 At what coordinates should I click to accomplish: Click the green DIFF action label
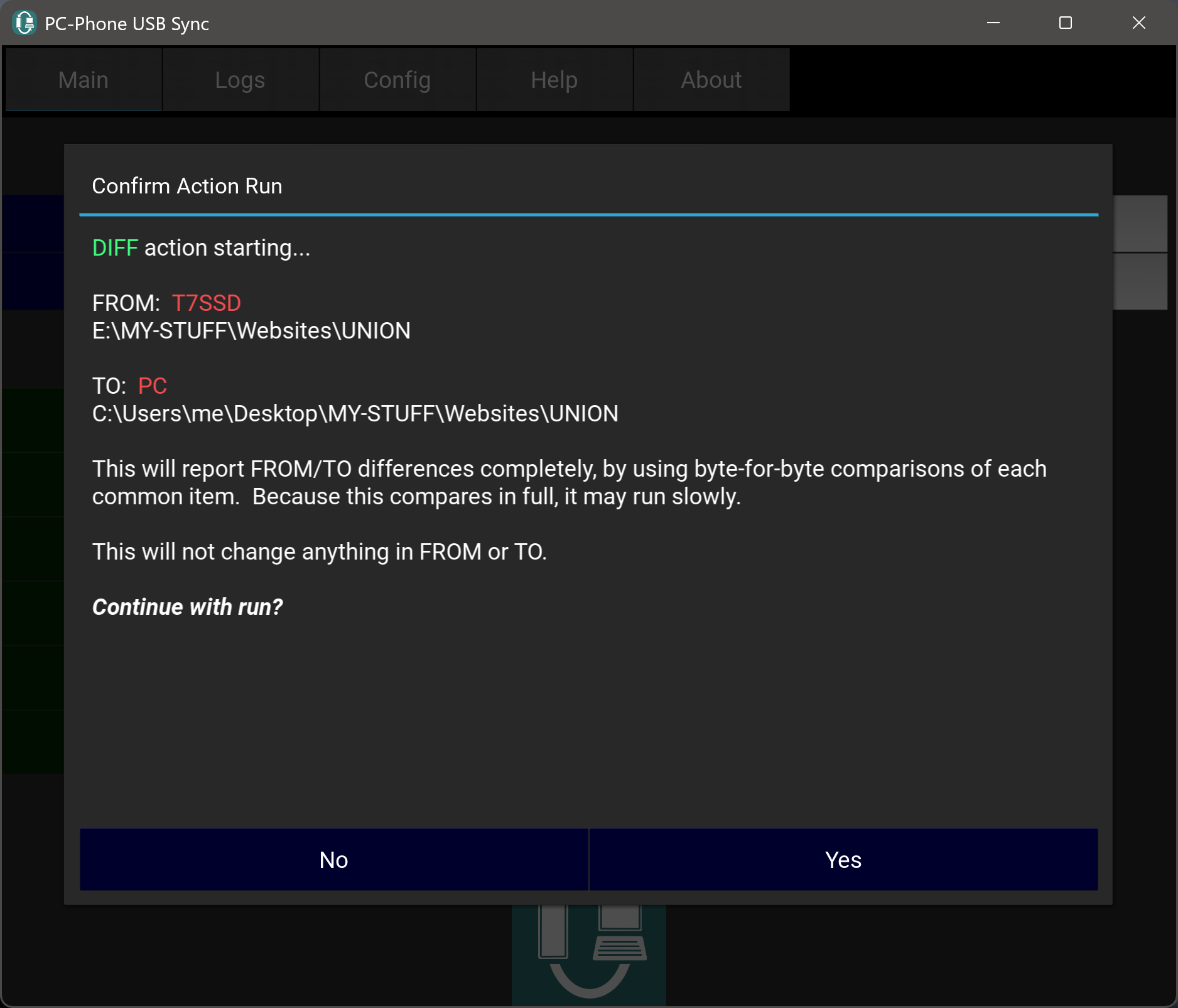coord(115,248)
